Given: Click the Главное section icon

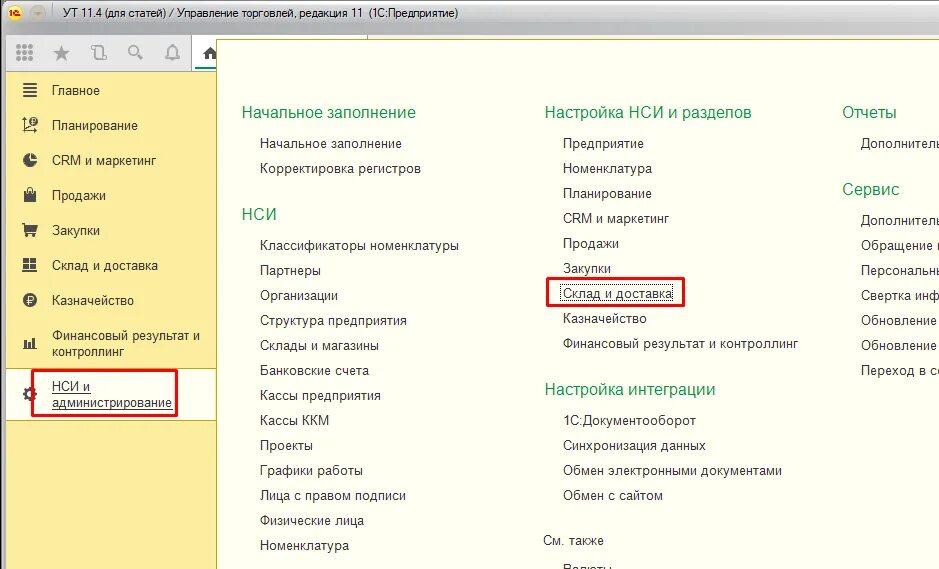Looking at the screenshot, I should point(29,90).
